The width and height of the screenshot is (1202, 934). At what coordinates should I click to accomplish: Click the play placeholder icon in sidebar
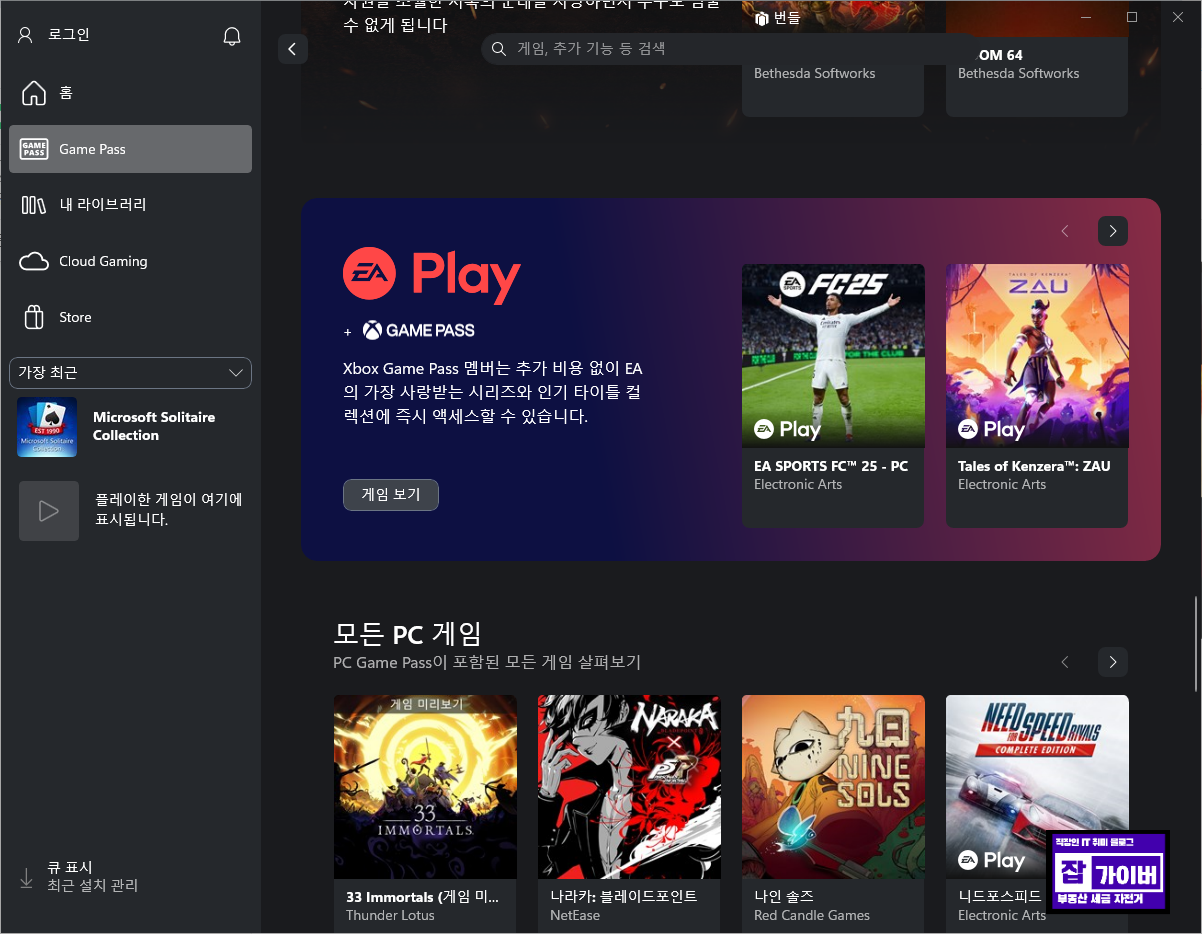(x=48, y=511)
